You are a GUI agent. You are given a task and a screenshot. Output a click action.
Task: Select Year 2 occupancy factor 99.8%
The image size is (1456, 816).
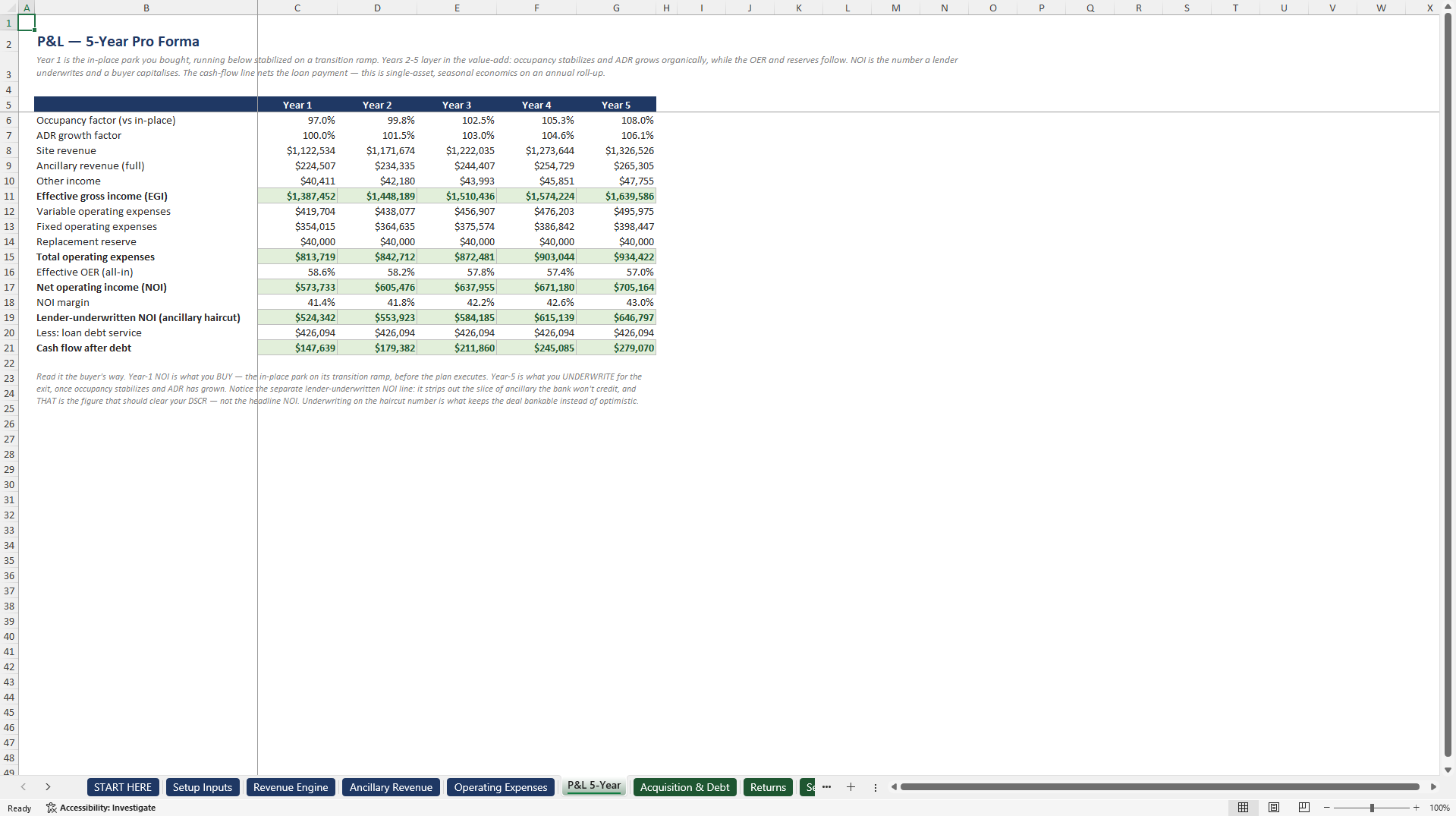pyautogui.click(x=377, y=120)
